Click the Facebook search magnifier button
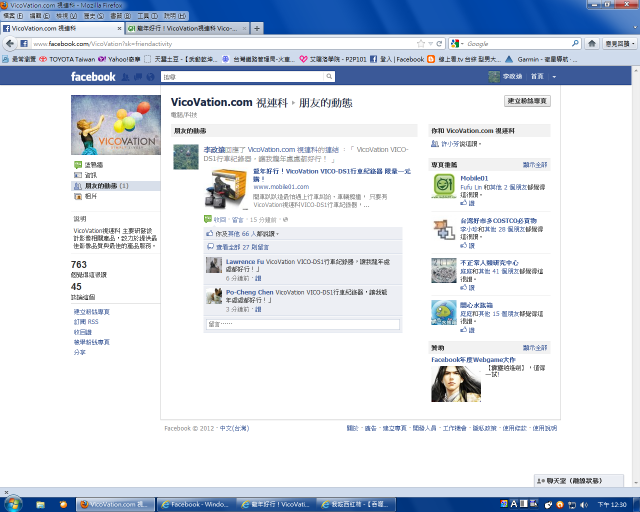640x512 pixels. (329, 76)
